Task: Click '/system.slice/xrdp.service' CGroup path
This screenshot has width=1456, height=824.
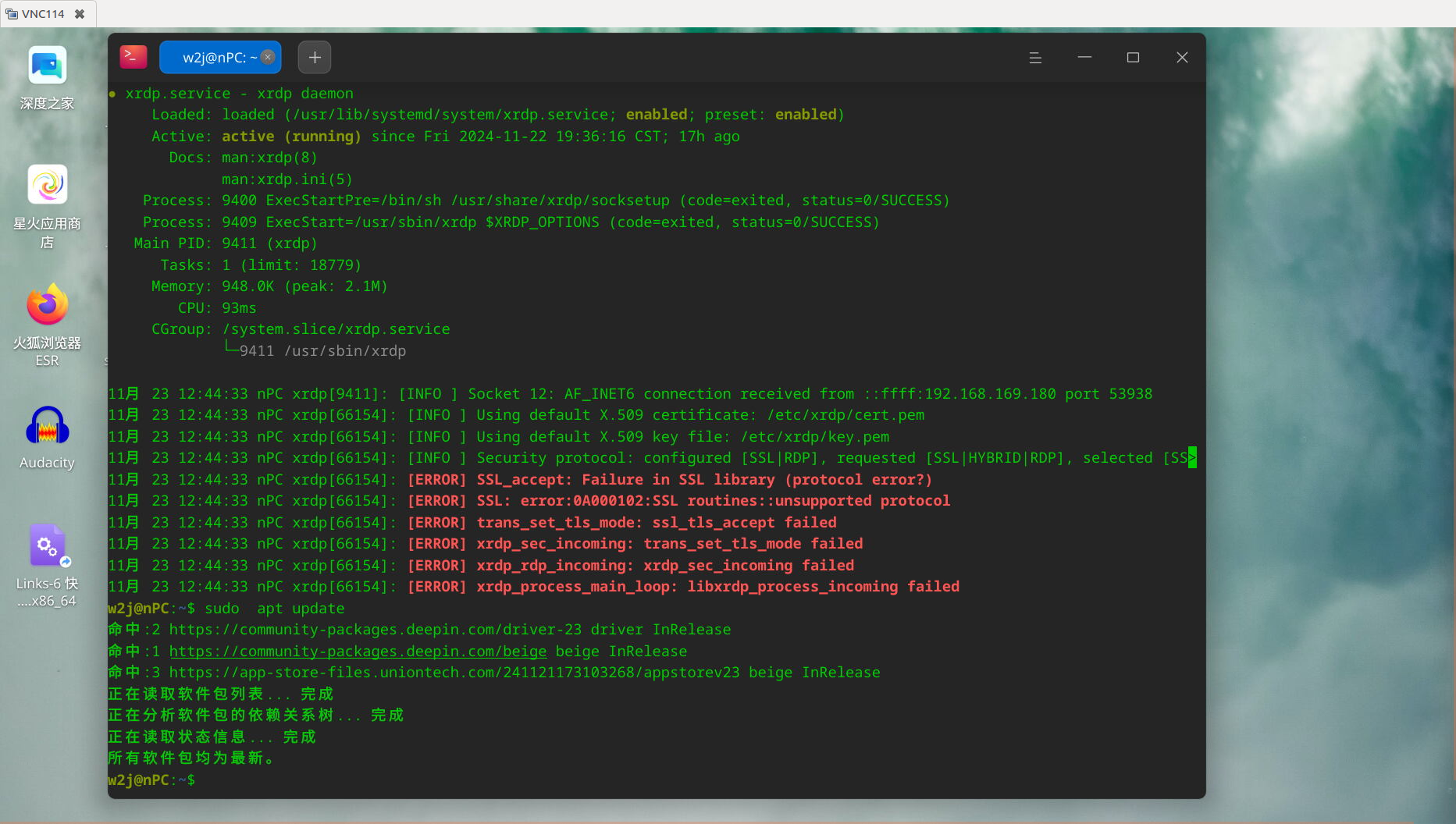Action: pos(336,329)
